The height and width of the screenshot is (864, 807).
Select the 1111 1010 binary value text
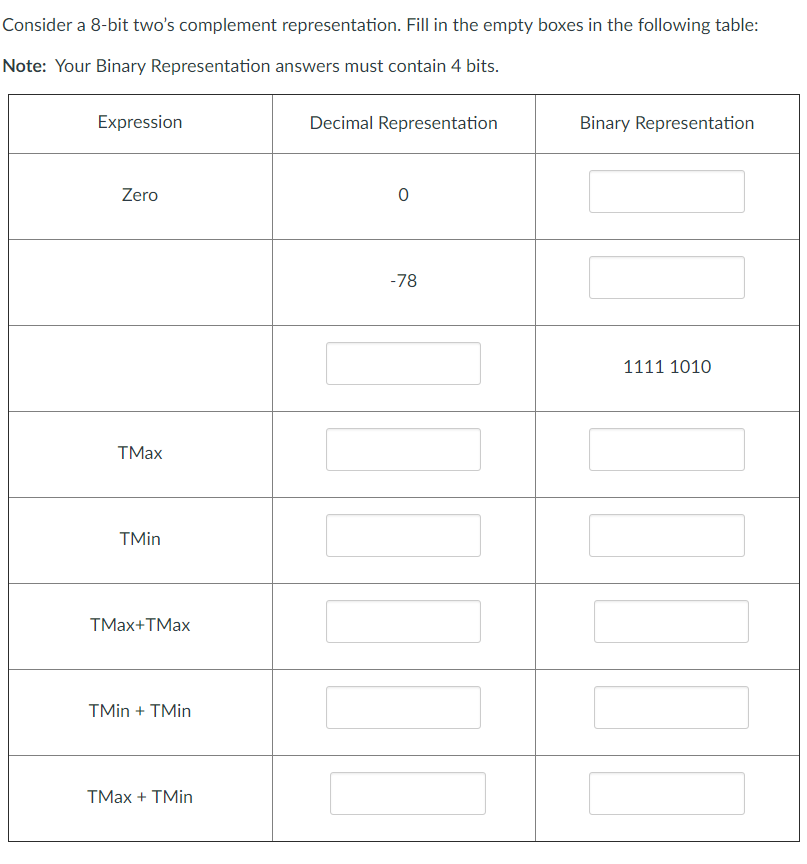coord(666,367)
